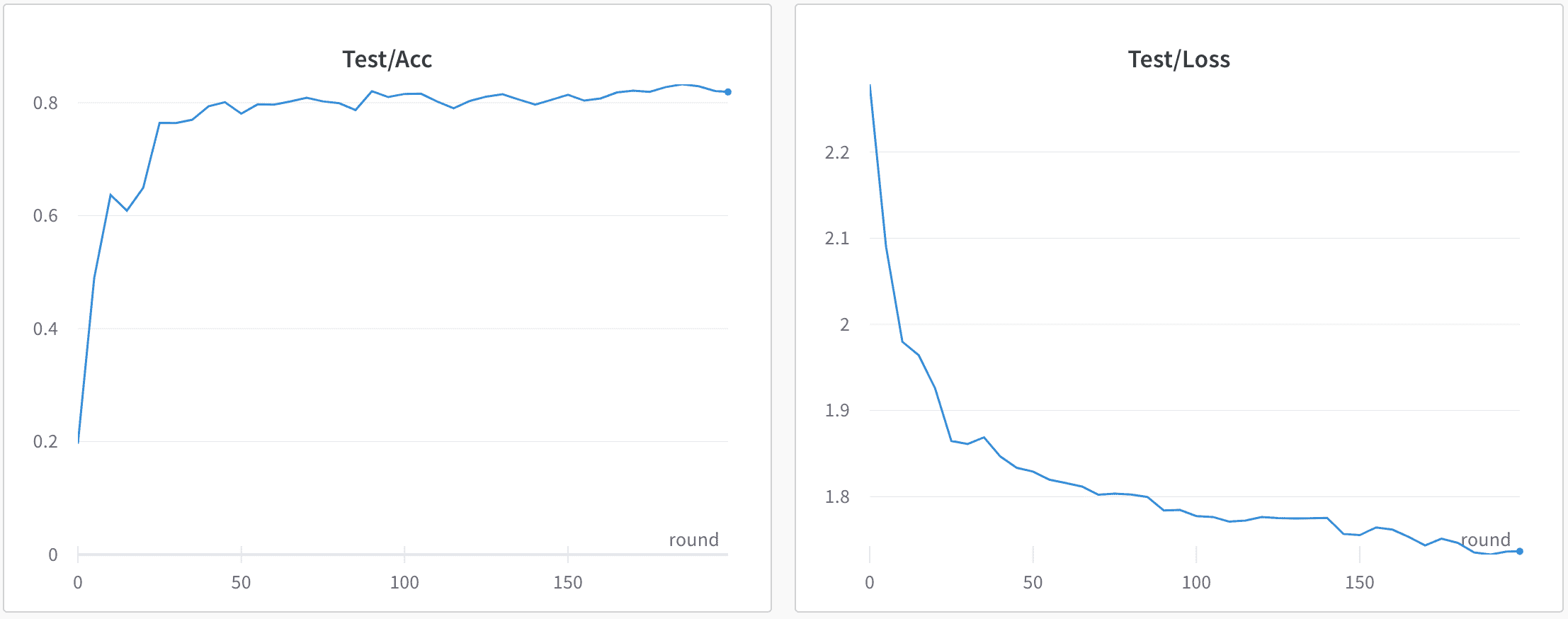Click the accuracy dip near round 15
Viewport: 1568px width, 619px height.
pyautogui.click(x=127, y=210)
